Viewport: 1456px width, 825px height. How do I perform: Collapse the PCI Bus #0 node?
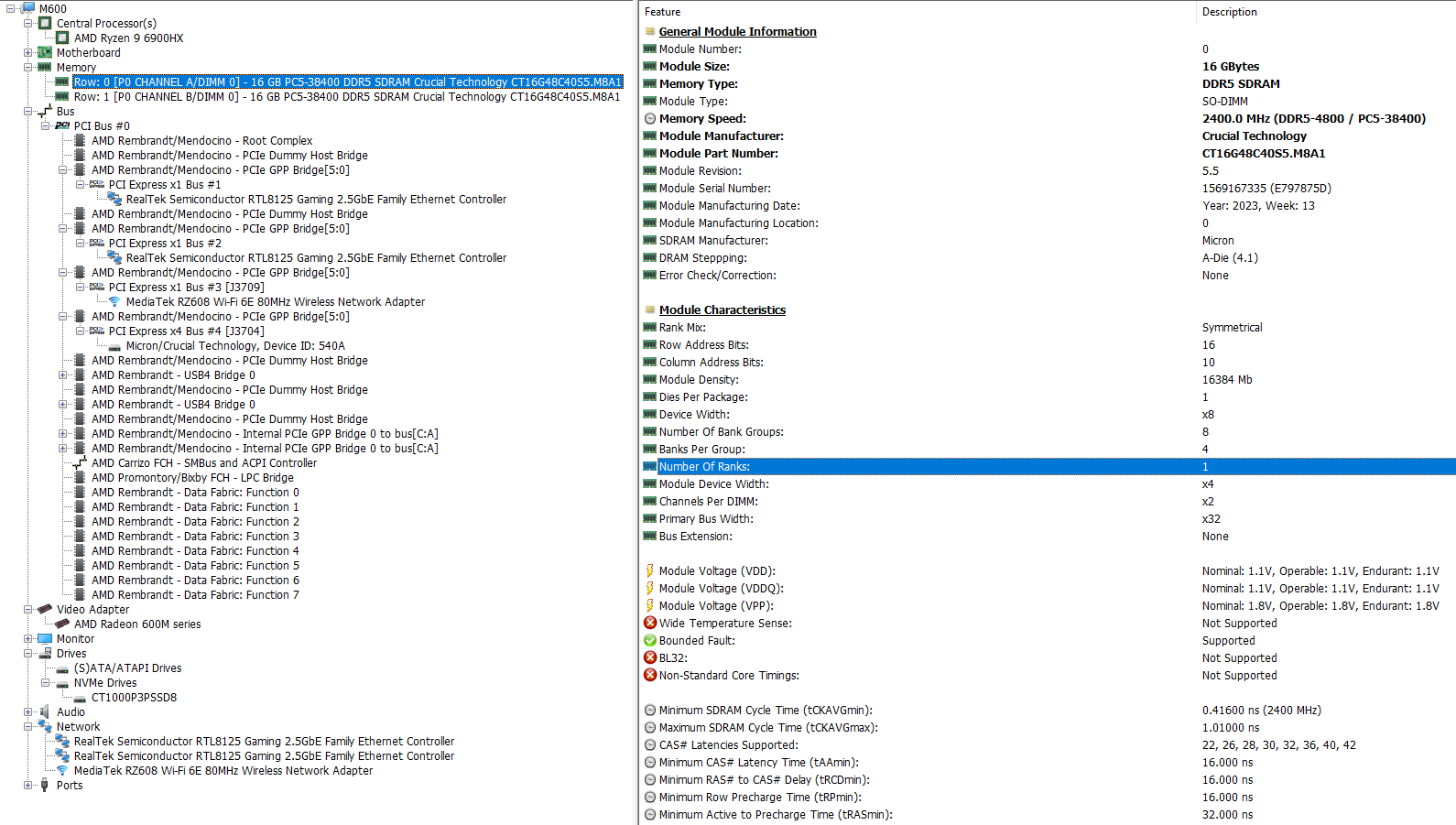46,125
